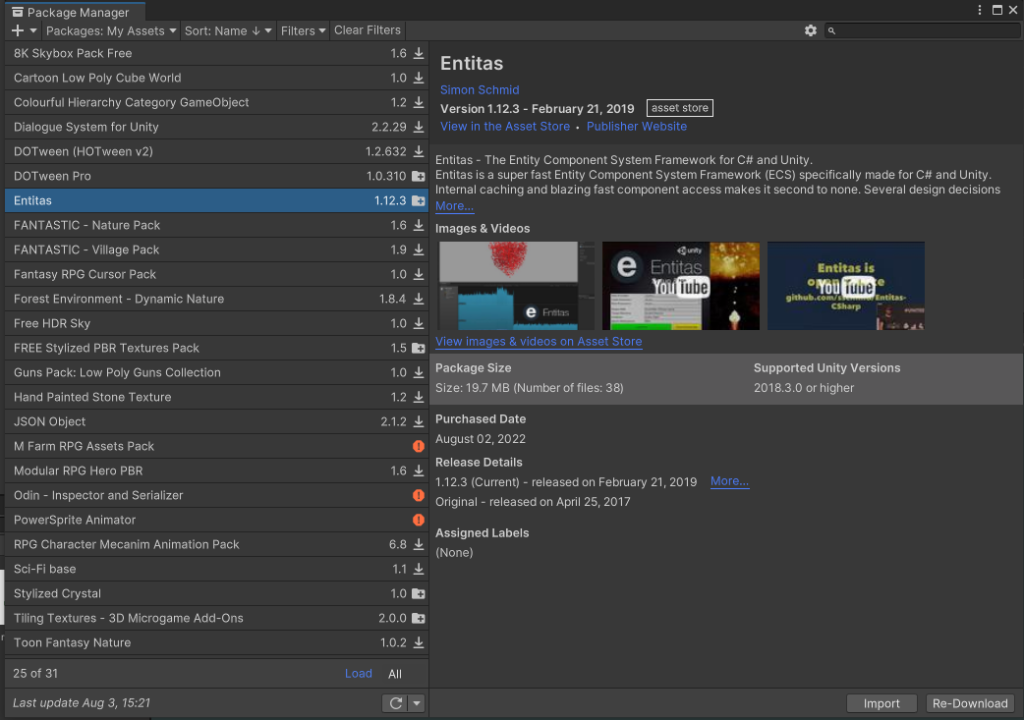Select the JSON Object row

pos(216,421)
